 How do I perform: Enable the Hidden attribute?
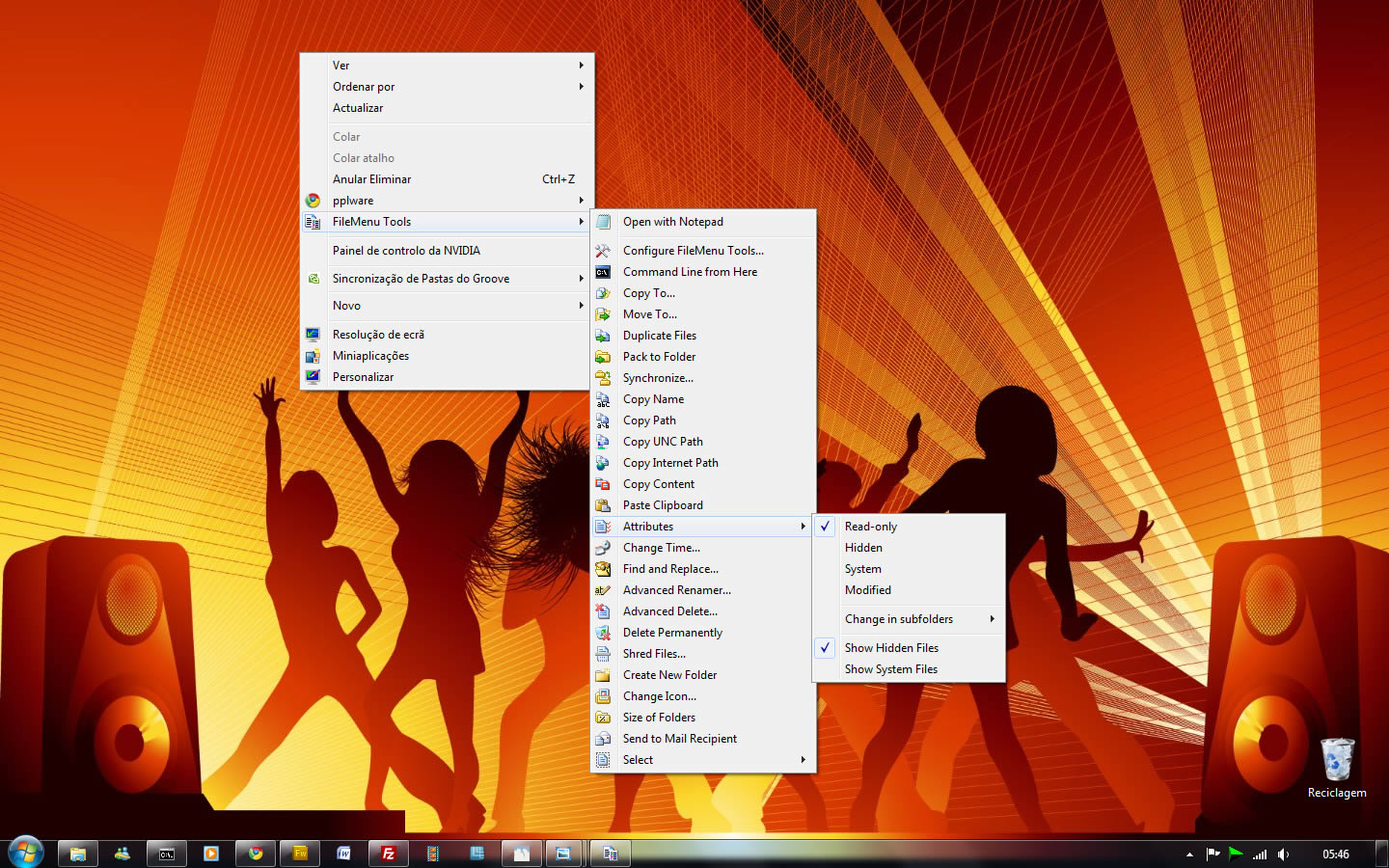pyautogui.click(x=863, y=548)
